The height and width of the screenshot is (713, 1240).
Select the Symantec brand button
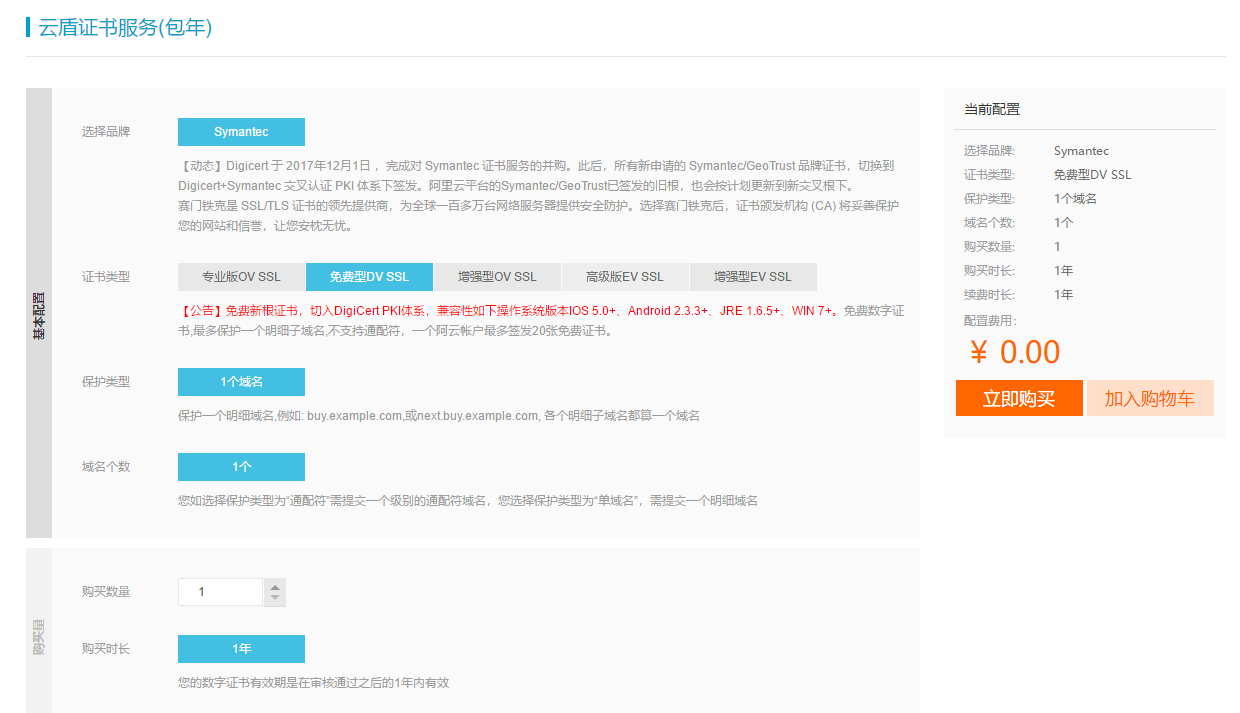[x=241, y=132]
